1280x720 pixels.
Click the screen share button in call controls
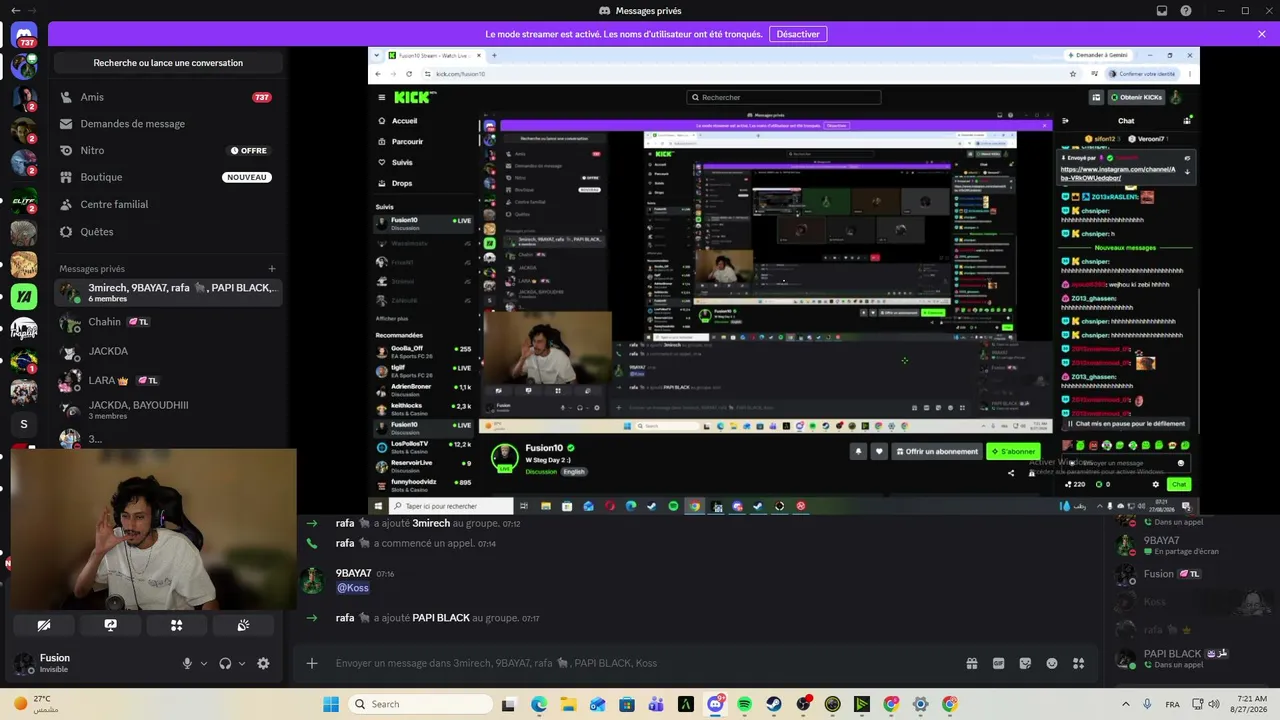pyautogui.click(x=110, y=625)
